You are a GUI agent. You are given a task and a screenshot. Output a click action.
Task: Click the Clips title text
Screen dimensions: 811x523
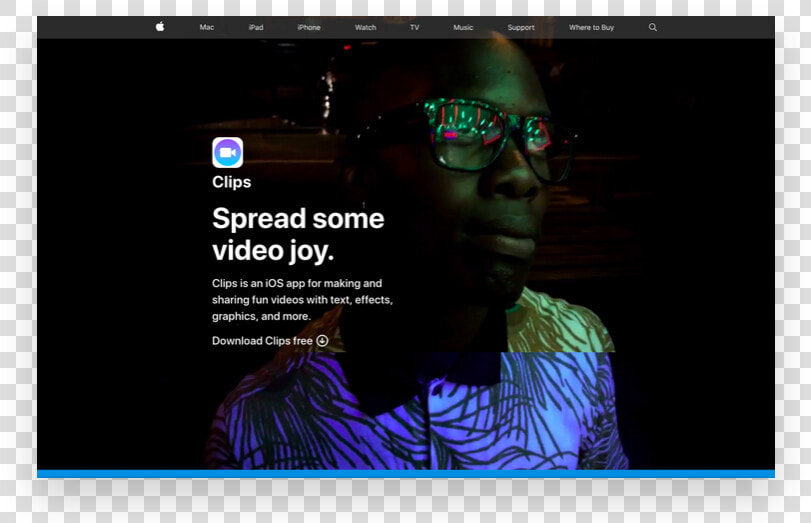click(232, 182)
